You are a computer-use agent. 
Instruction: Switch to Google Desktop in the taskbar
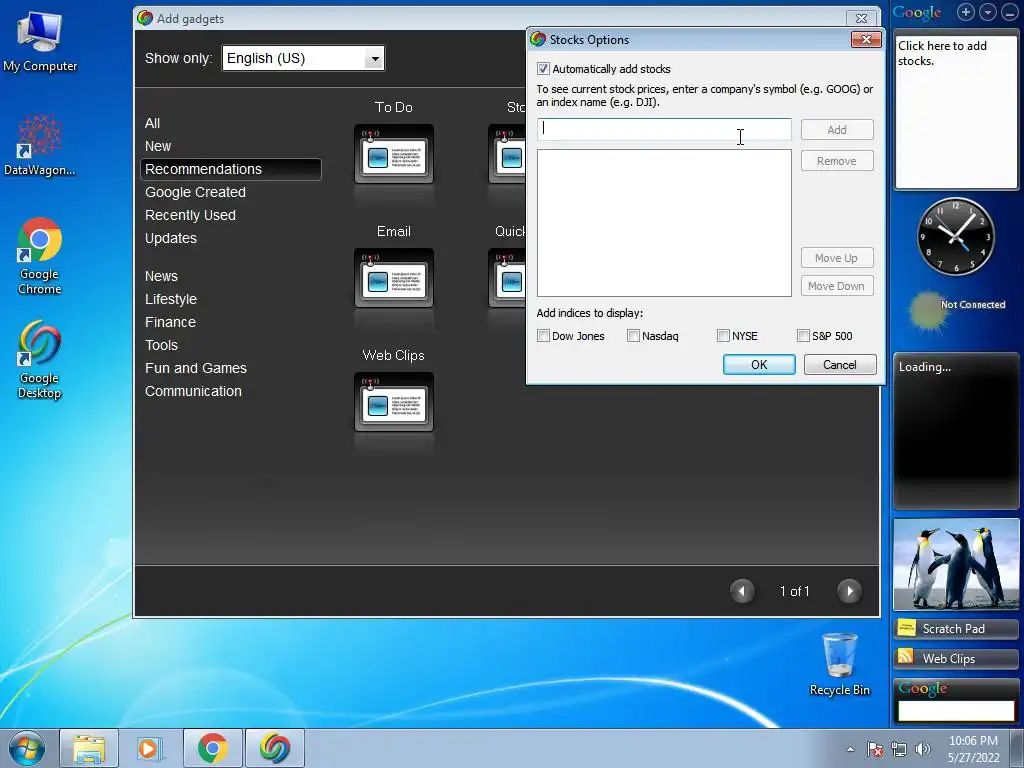click(275, 748)
